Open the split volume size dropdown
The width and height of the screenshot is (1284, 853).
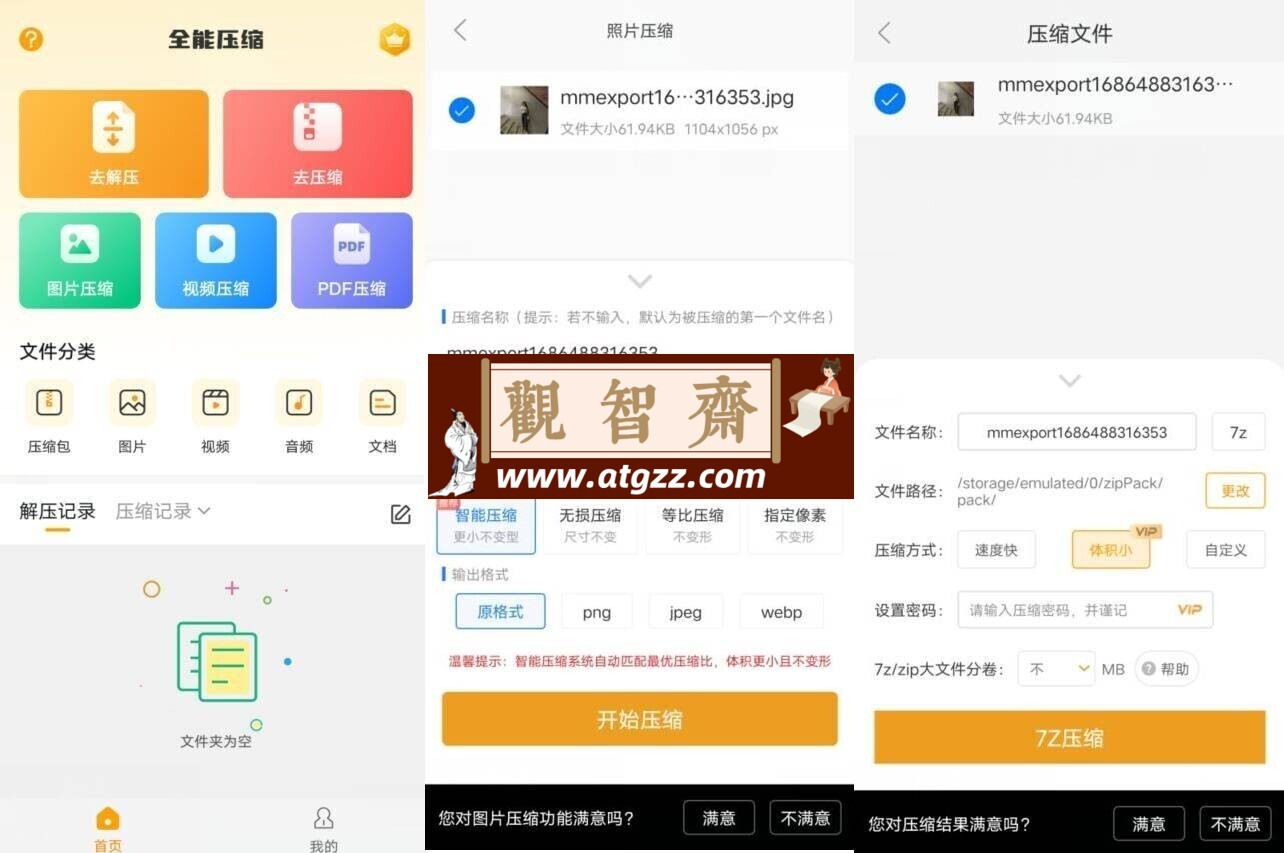1057,669
